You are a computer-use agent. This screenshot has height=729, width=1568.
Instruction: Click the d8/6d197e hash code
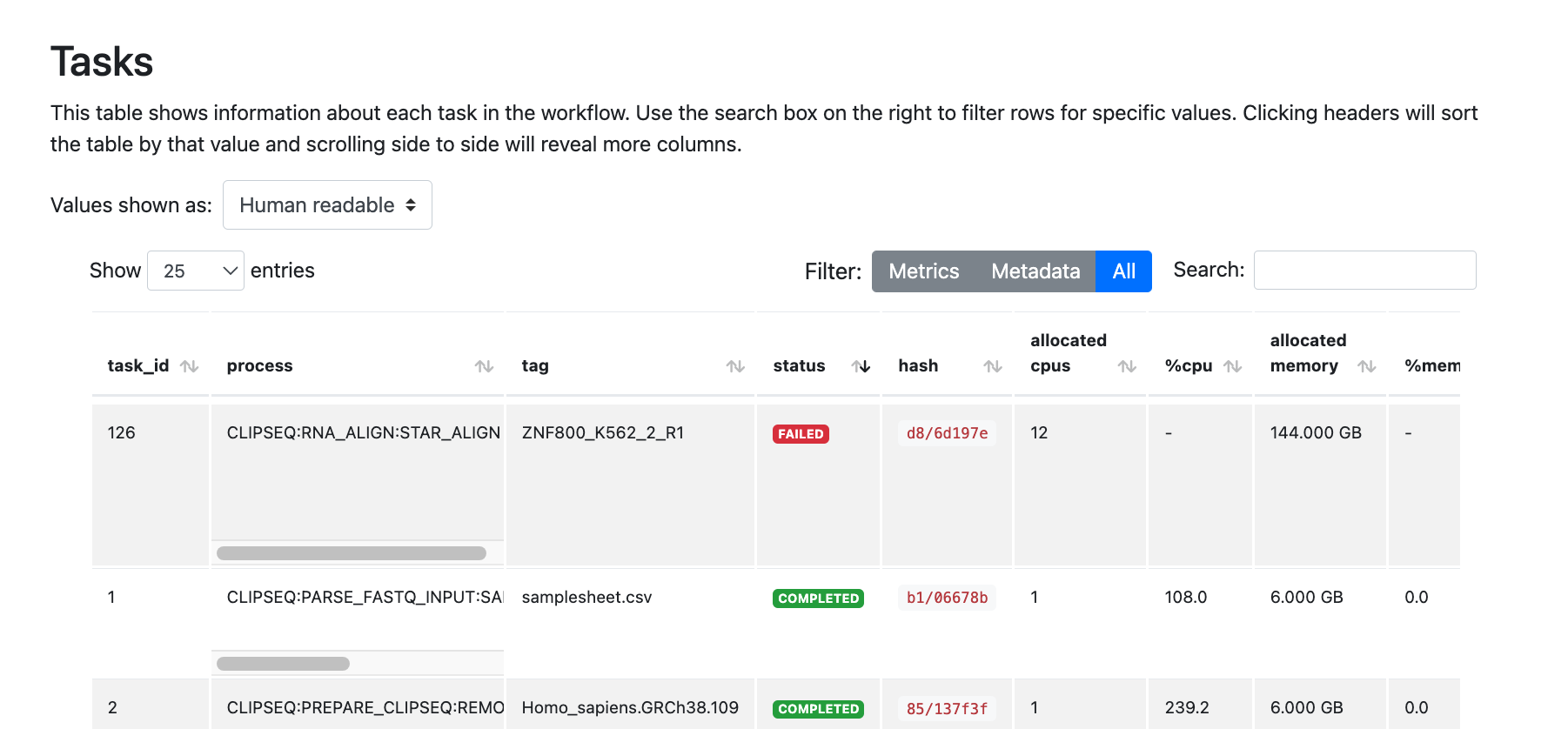pos(947,433)
